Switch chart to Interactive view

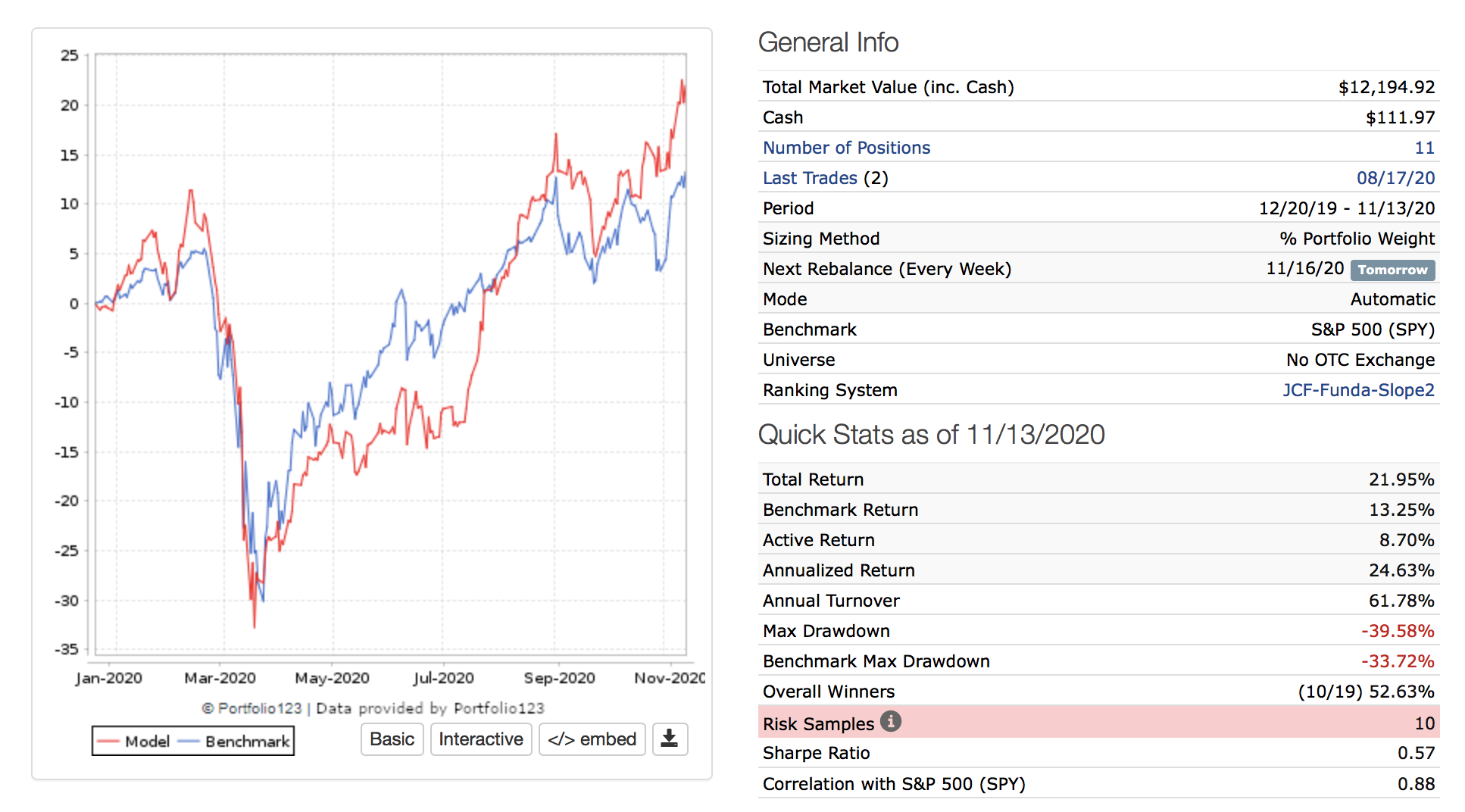point(481,739)
